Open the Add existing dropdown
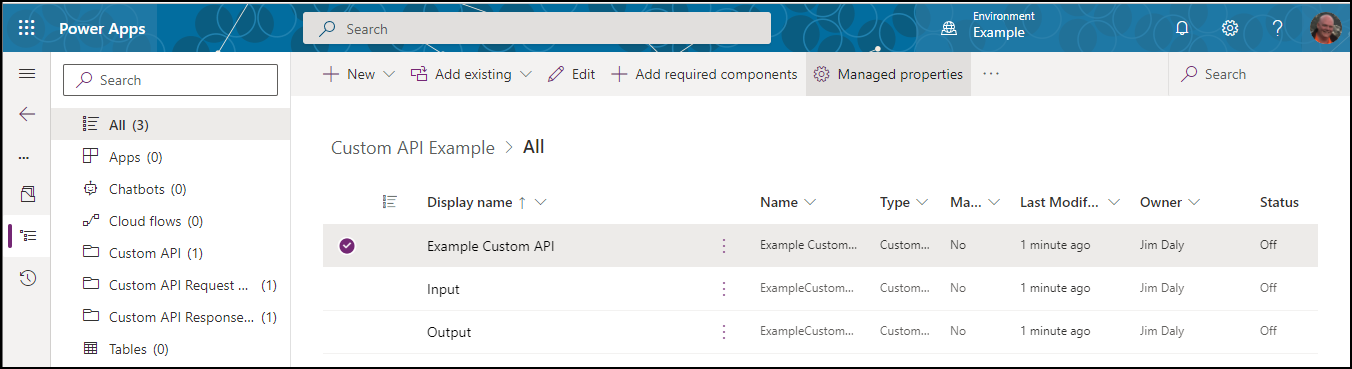The image size is (1352, 369). (471, 74)
